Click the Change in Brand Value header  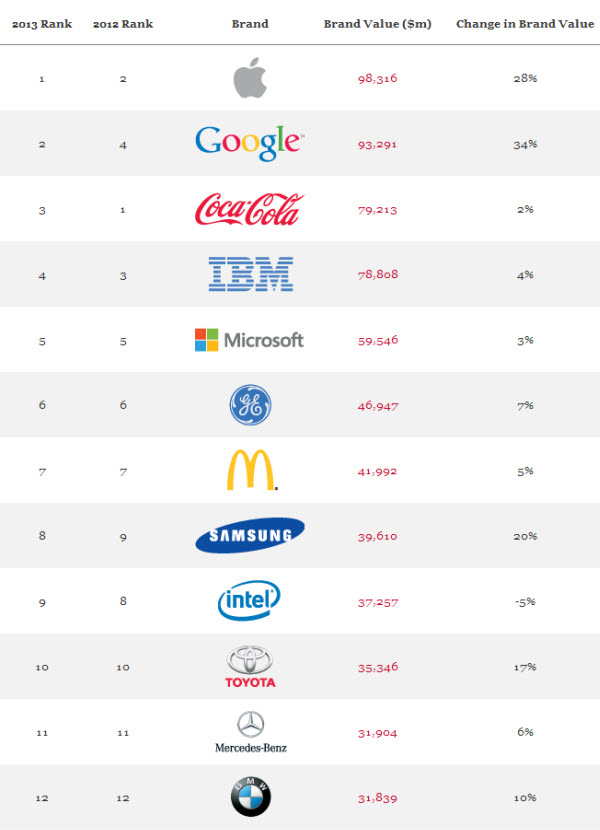[x=525, y=24]
